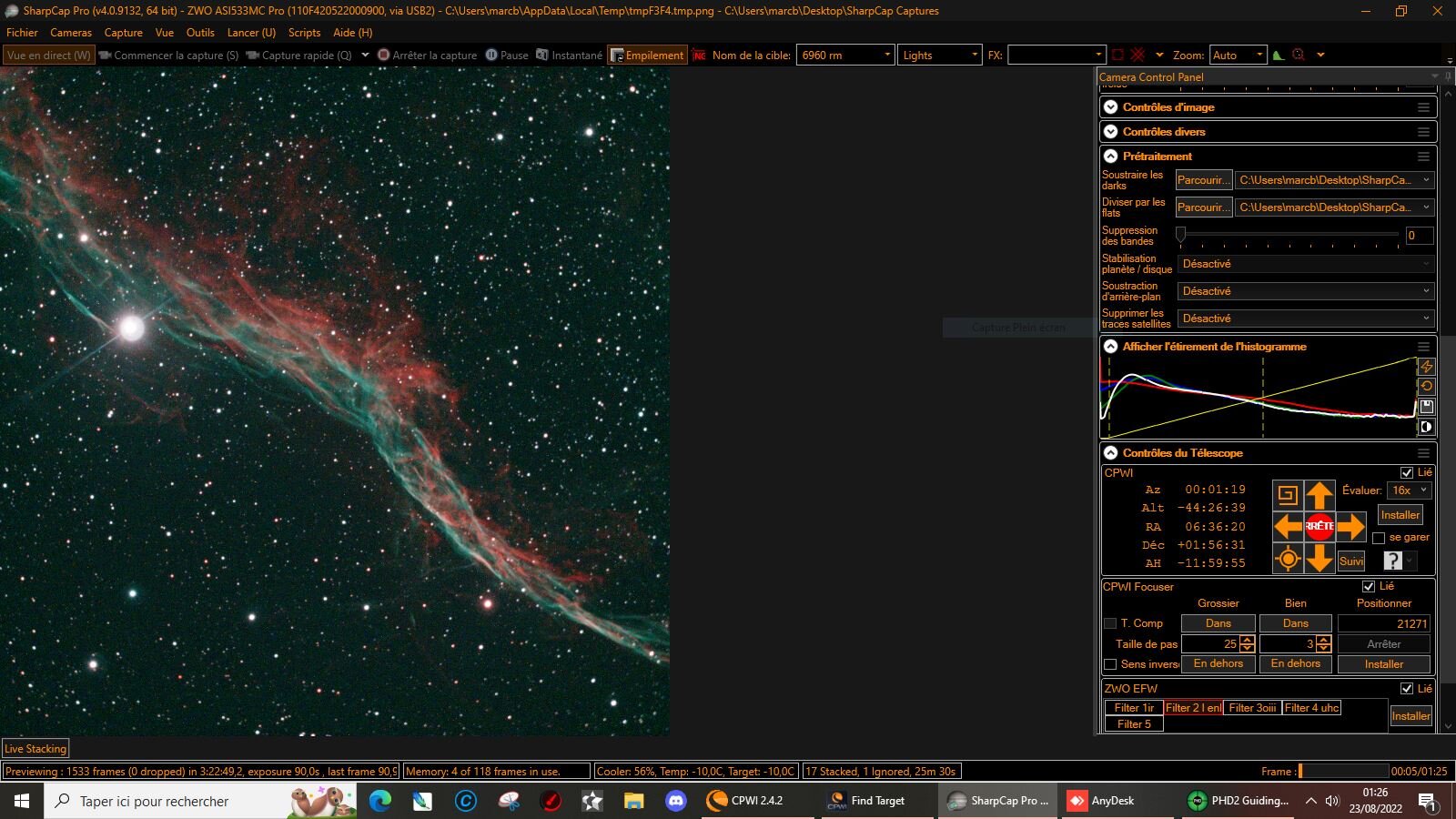
Task: Click the Windows taskbar search box
Action: 200,801
